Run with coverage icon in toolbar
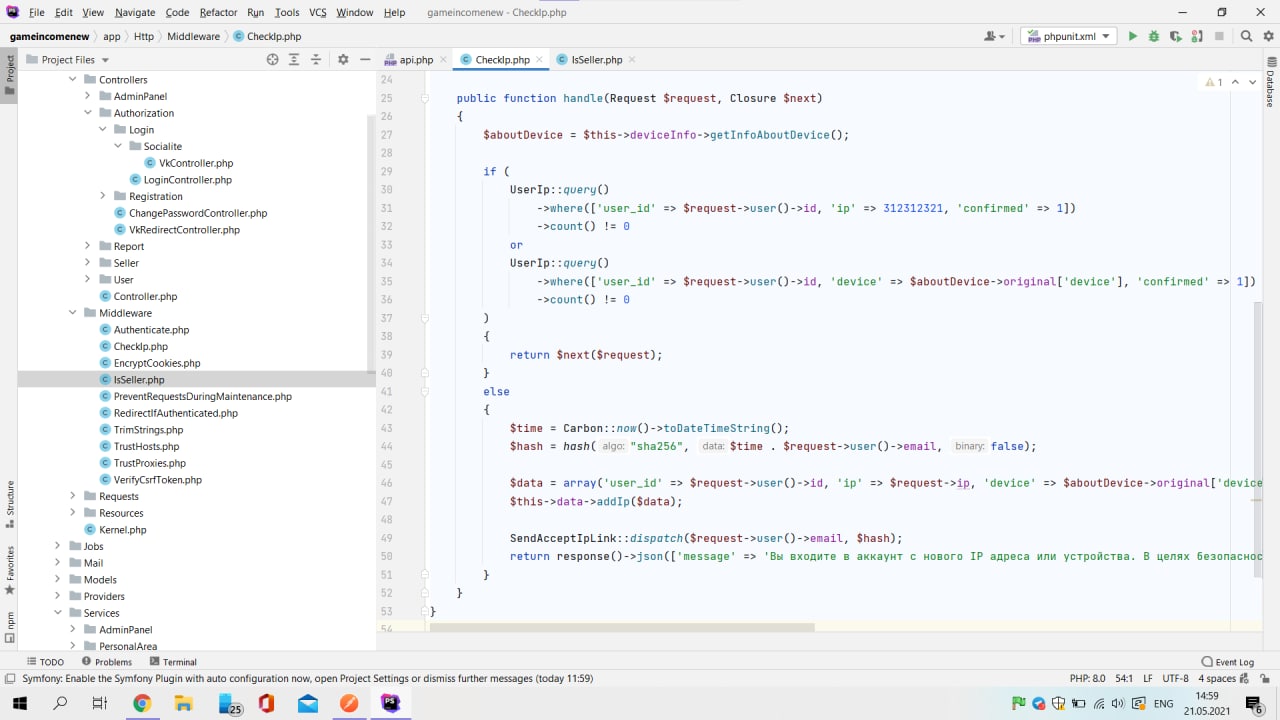Viewport: 1280px width, 720px height. (x=1176, y=36)
